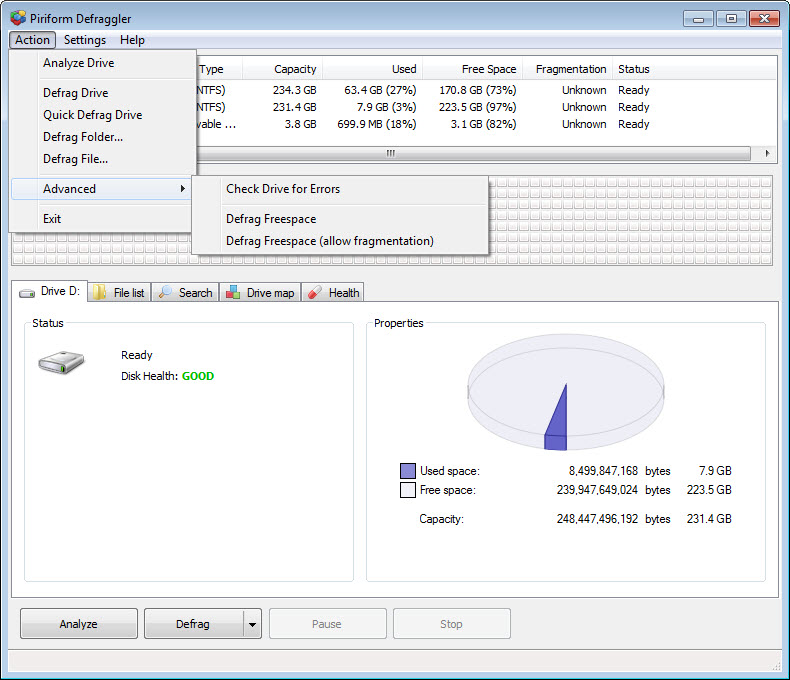
Task: Sort by the Type column header
Action: coord(219,69)
